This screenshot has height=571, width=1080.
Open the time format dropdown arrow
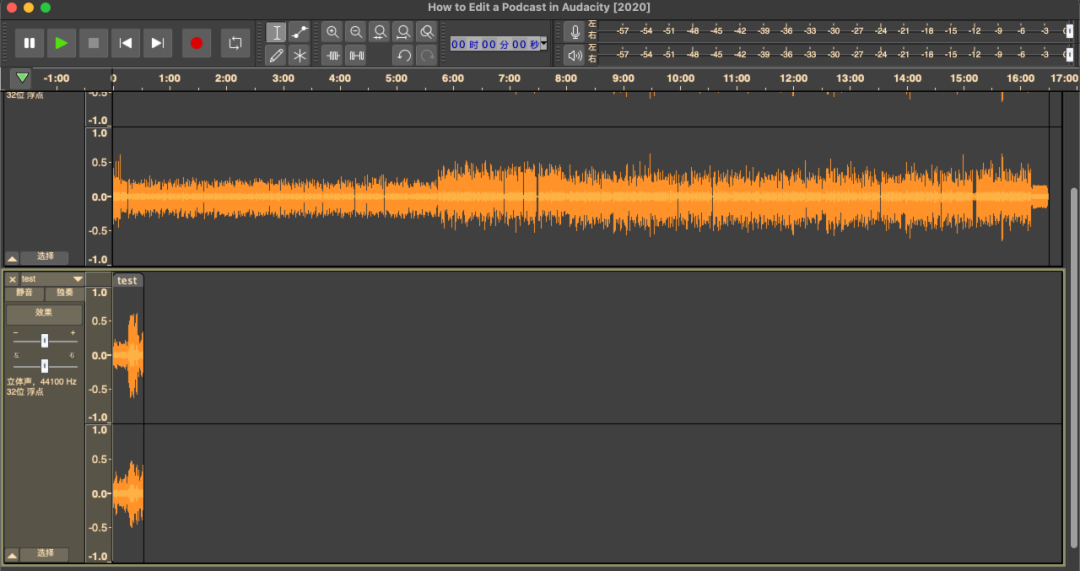544,43
